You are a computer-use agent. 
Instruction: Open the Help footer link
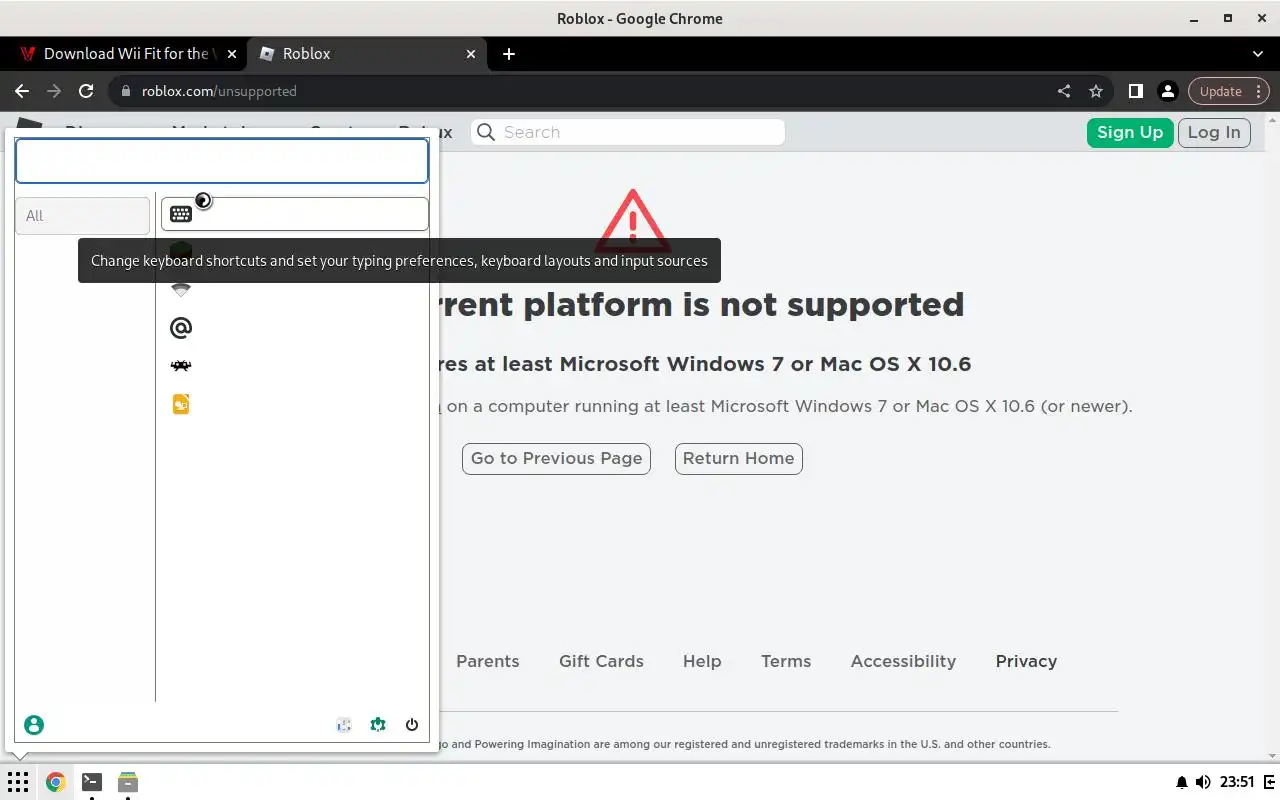[702, 661]
